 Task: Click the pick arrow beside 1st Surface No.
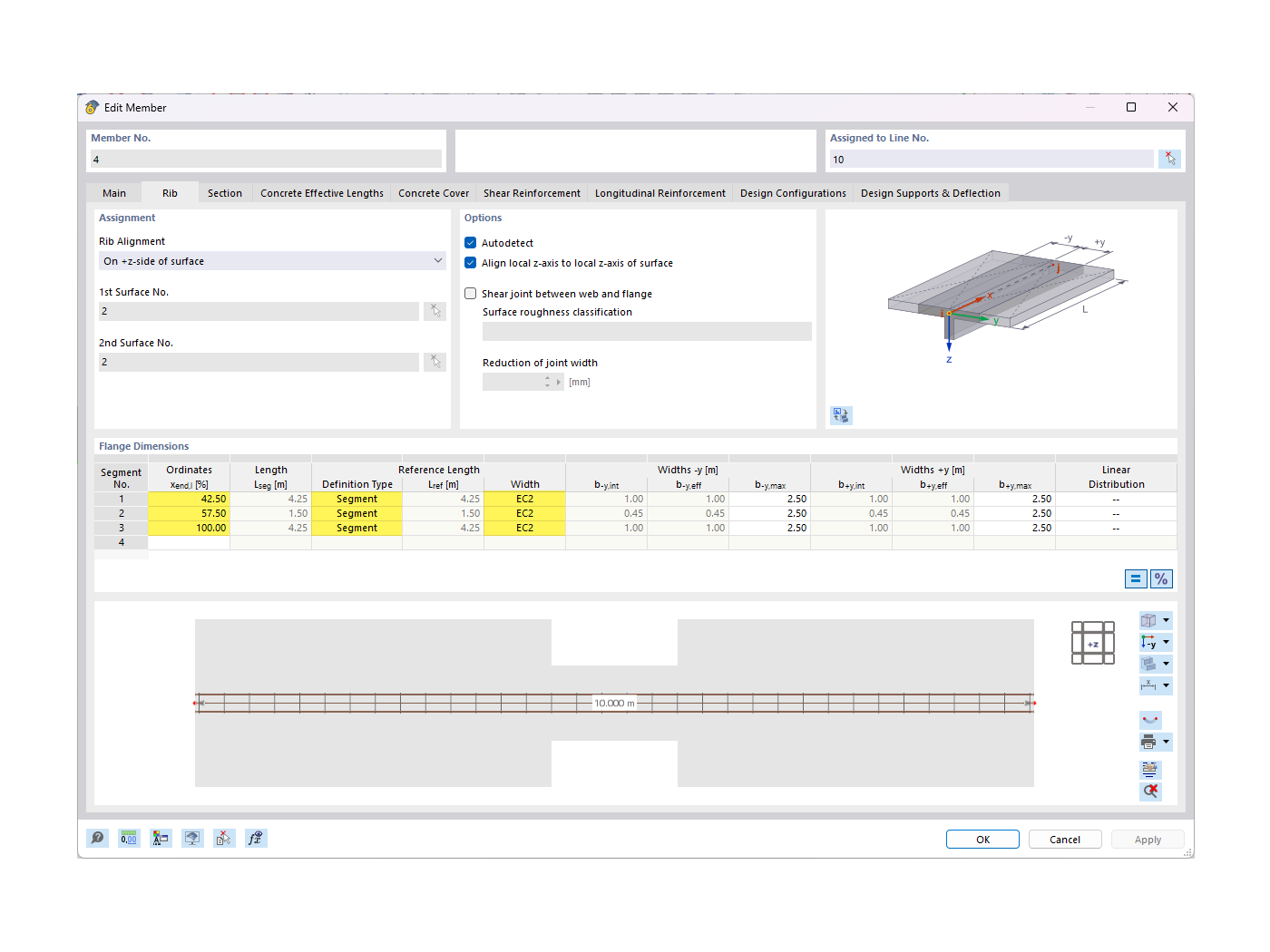coord(435,311)
